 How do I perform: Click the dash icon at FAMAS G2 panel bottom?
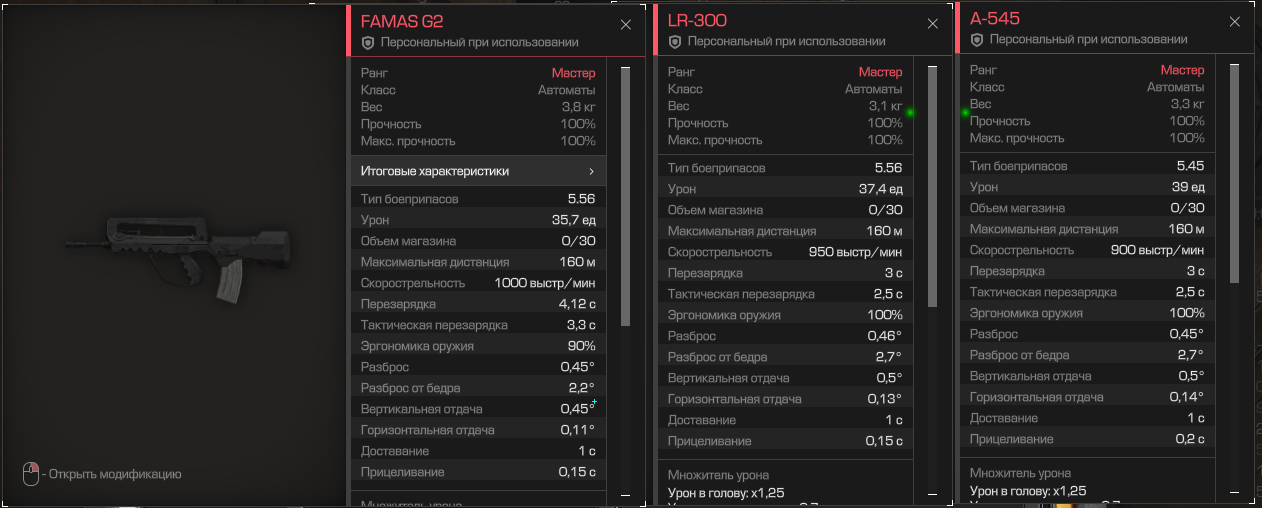click(x=626, y=494)
